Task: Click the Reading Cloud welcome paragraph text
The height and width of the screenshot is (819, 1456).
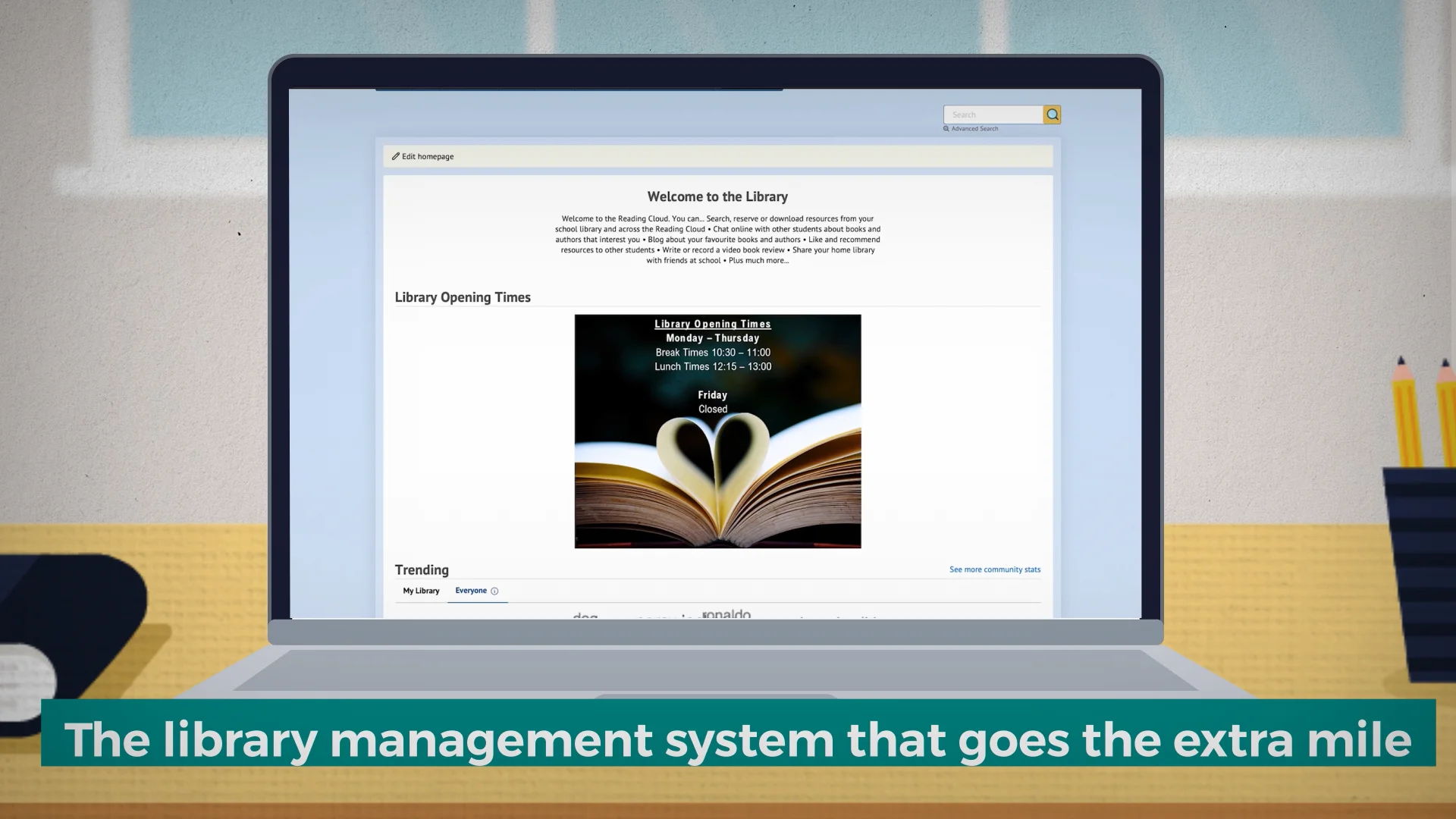Action: point(717,240)
